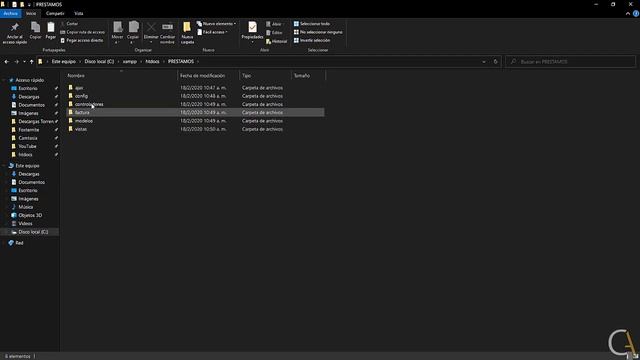Open the Mover a dropdown
This screenshot has width=640, height=360.
[x=117, y=33]
